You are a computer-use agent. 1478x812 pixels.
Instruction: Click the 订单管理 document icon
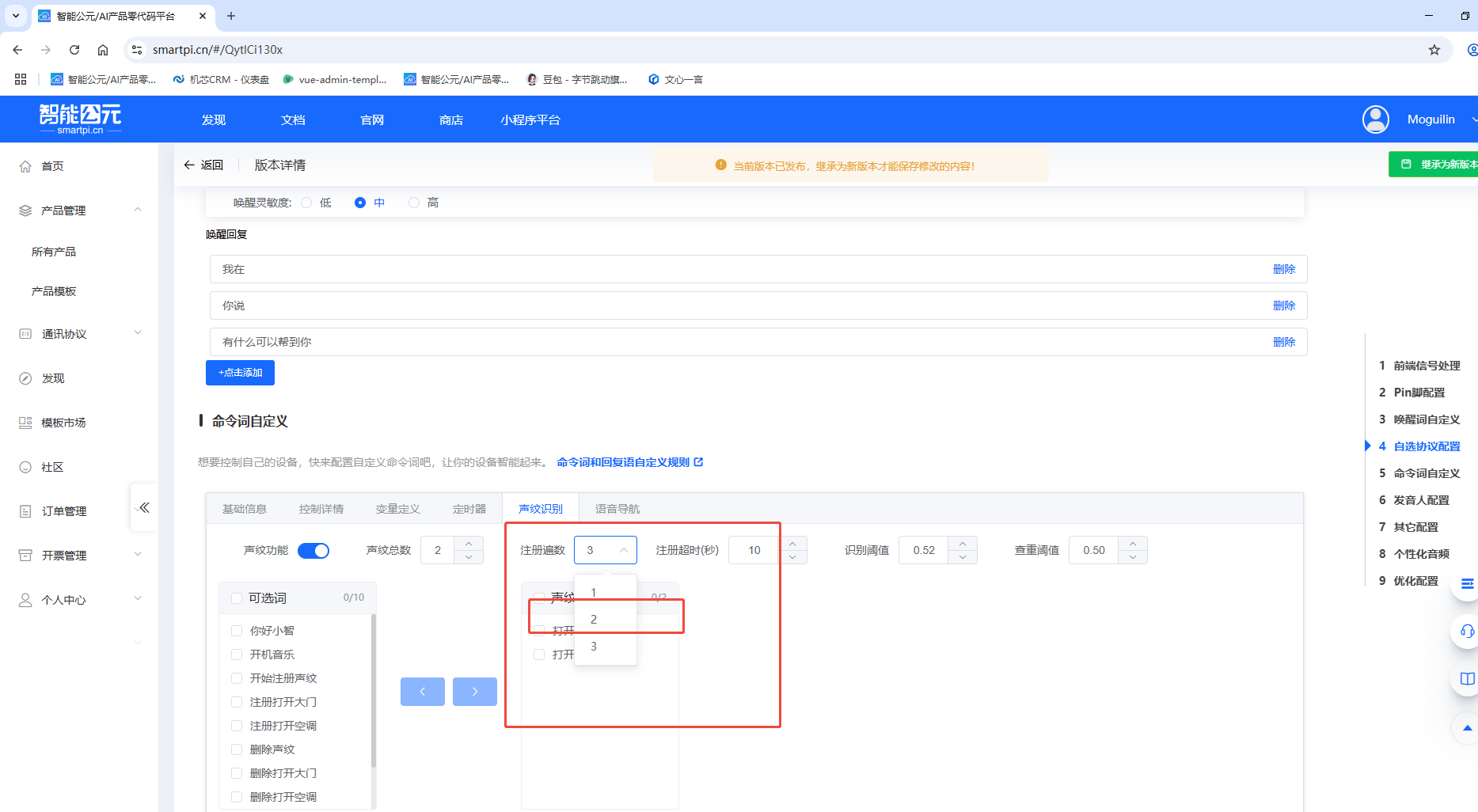point(25,510)
